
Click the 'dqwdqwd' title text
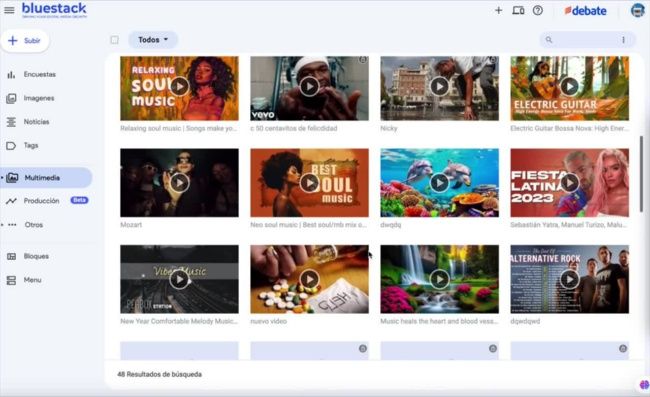tap(525, 321)
